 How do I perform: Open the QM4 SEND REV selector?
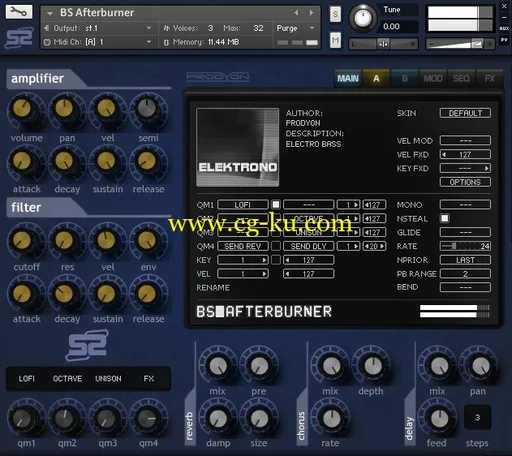pyautogui.click(x=243, y=246)
